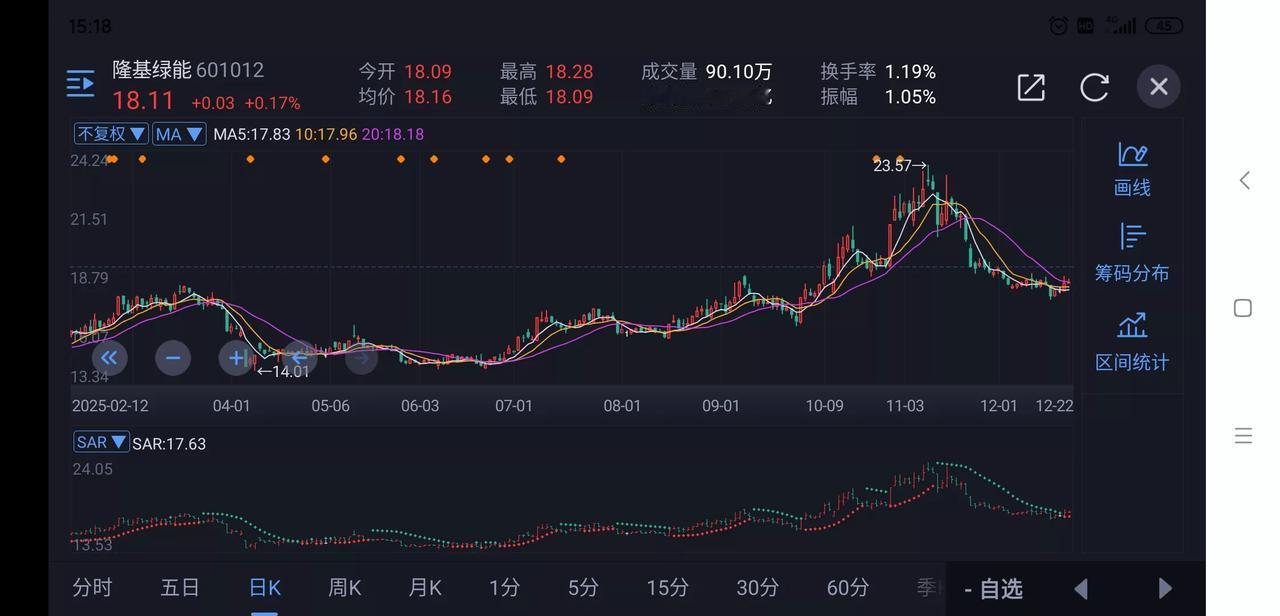Tap the 14.01 low price marker
This screenshot has width=1280, height=616.
pos(284,372)
